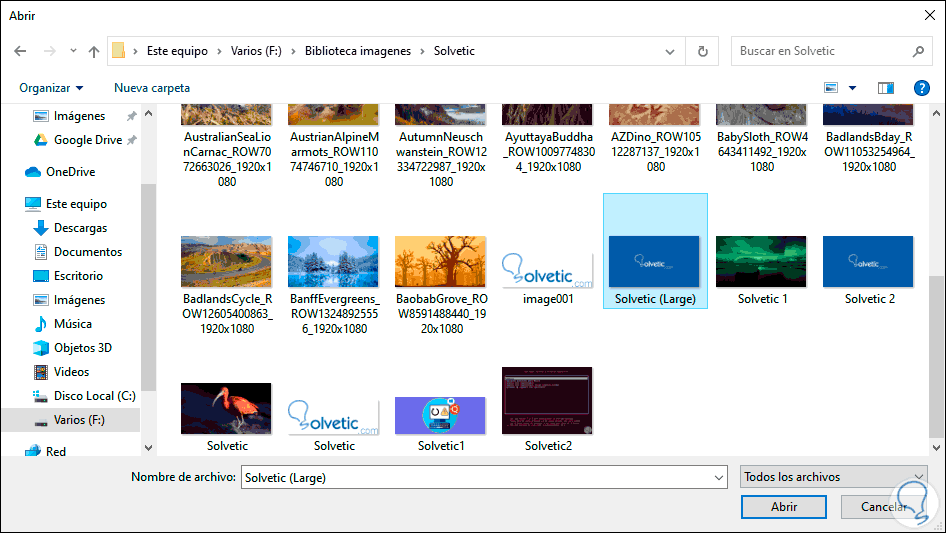Viewport: 946px width, 533px height.
Task: Click the Disco Local (C:) drive icon
Action: pyautogui.click(x=40, y=397)
